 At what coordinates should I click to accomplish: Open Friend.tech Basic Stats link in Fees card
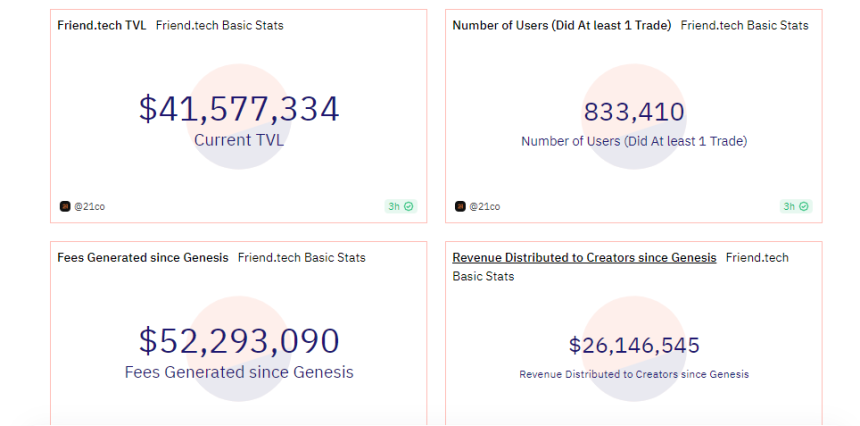[x=301, y=257]
